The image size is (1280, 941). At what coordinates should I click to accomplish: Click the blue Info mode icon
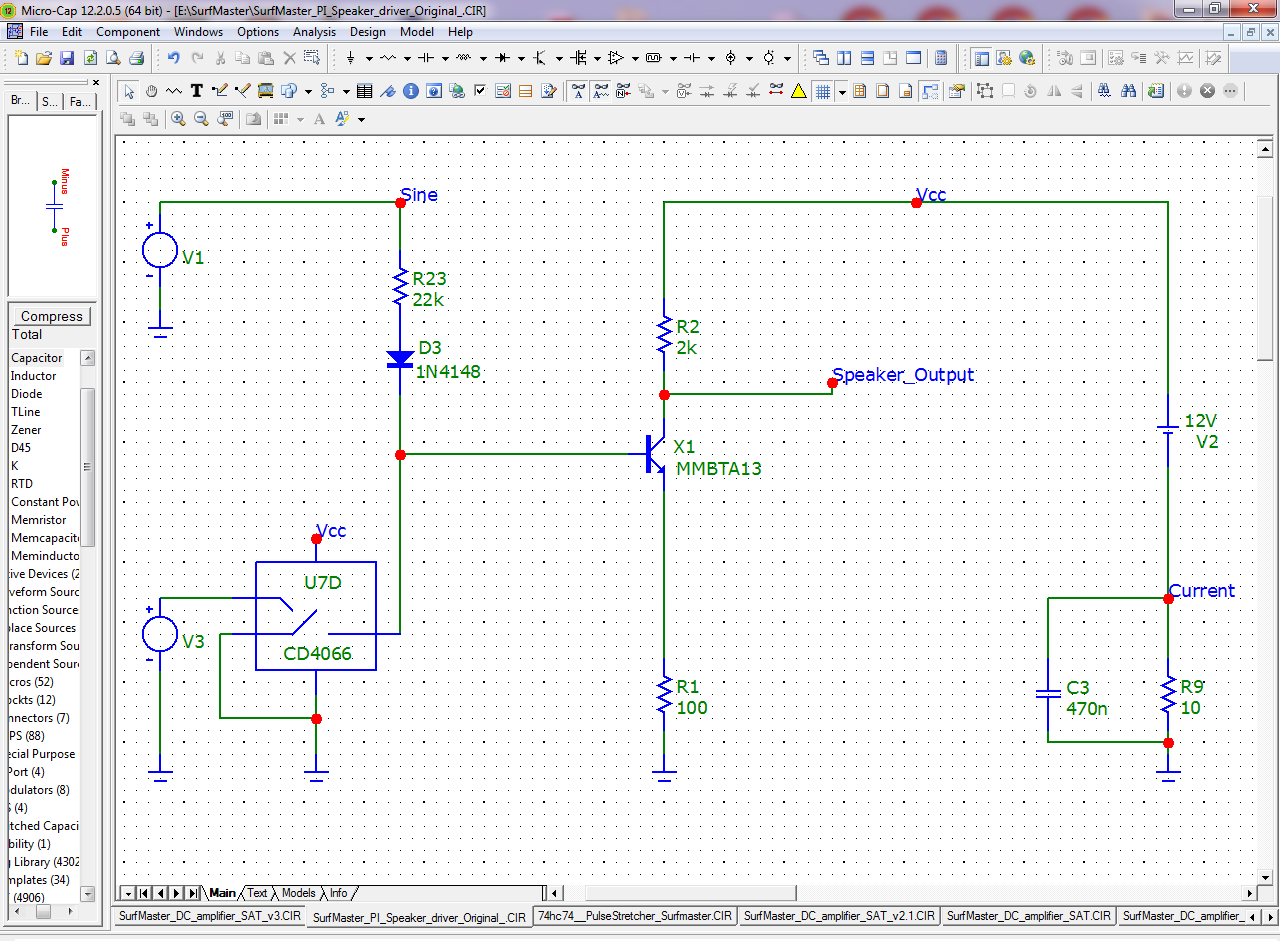pyautogui.click(x=411, y=91)
